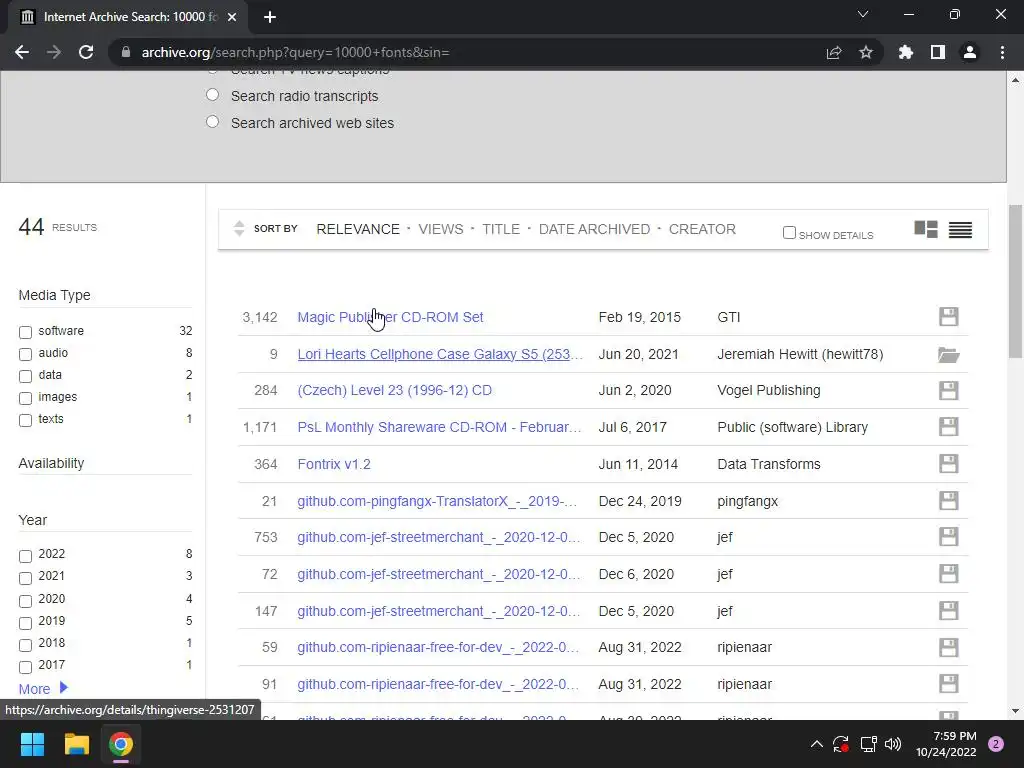The height and width of the screenshot is (768, 1024).
Task: Open the Chrome extensions puzzle icon
Action: click(906, 52)
